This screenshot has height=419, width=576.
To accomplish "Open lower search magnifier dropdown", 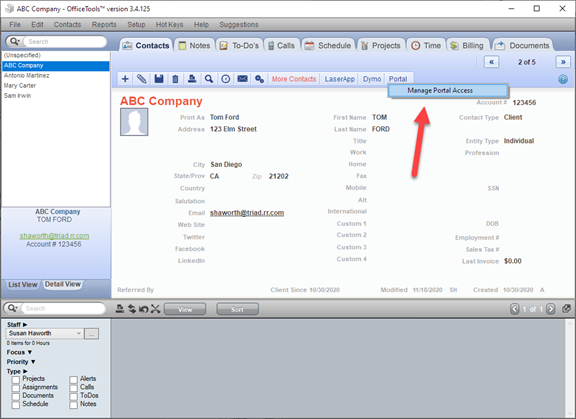I will 12,308.
